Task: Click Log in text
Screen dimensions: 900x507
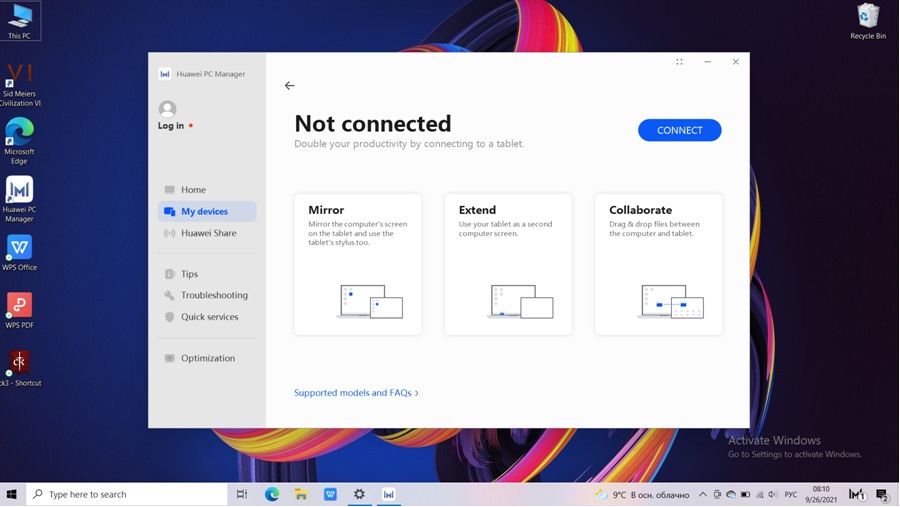Action: [171, 126]
